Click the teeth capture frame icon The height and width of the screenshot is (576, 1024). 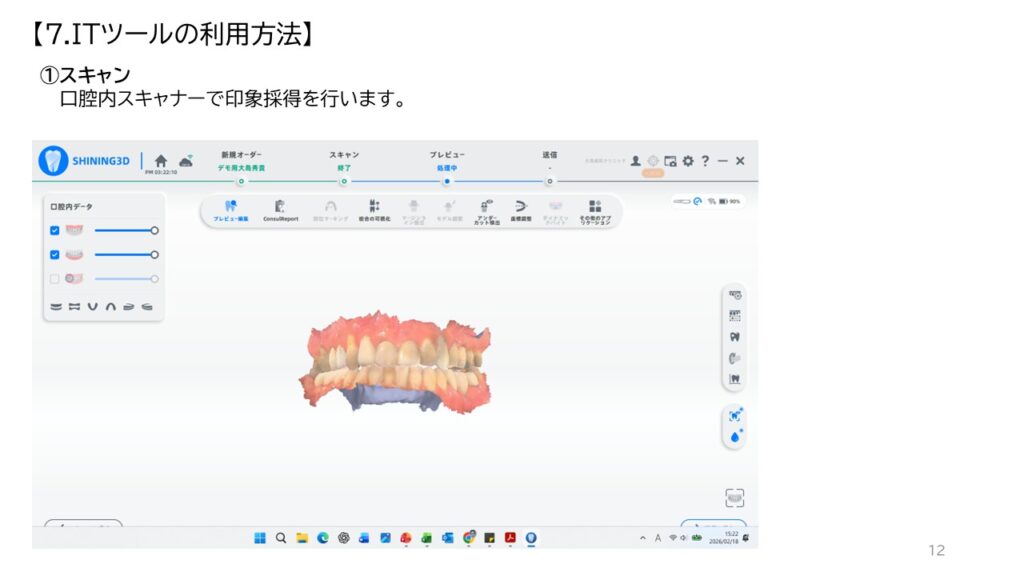(x=735, y=497)
